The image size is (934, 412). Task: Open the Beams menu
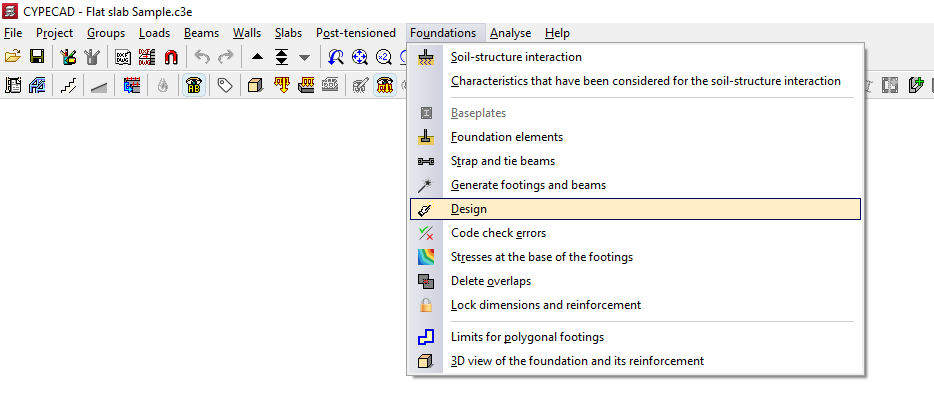pos(201,33)
